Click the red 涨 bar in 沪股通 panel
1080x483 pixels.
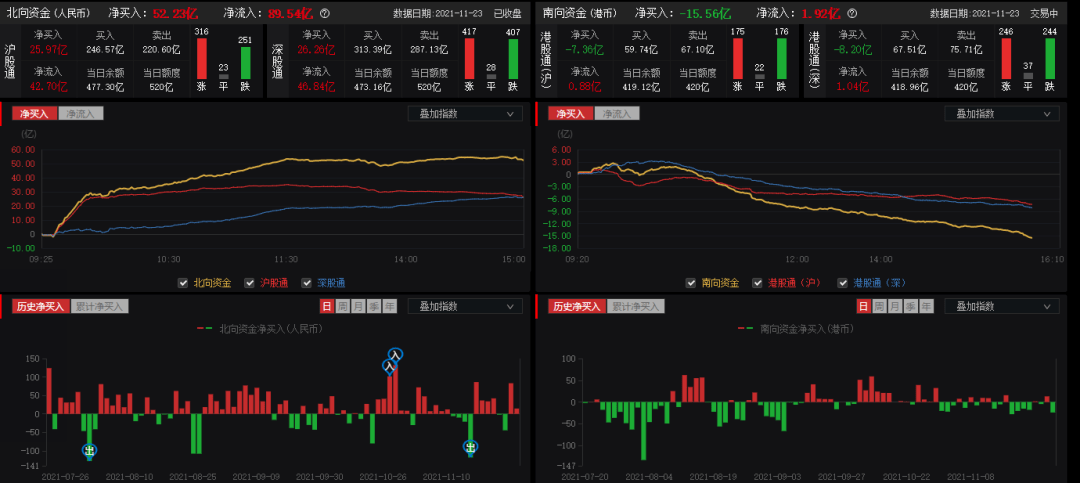point(202,58)
